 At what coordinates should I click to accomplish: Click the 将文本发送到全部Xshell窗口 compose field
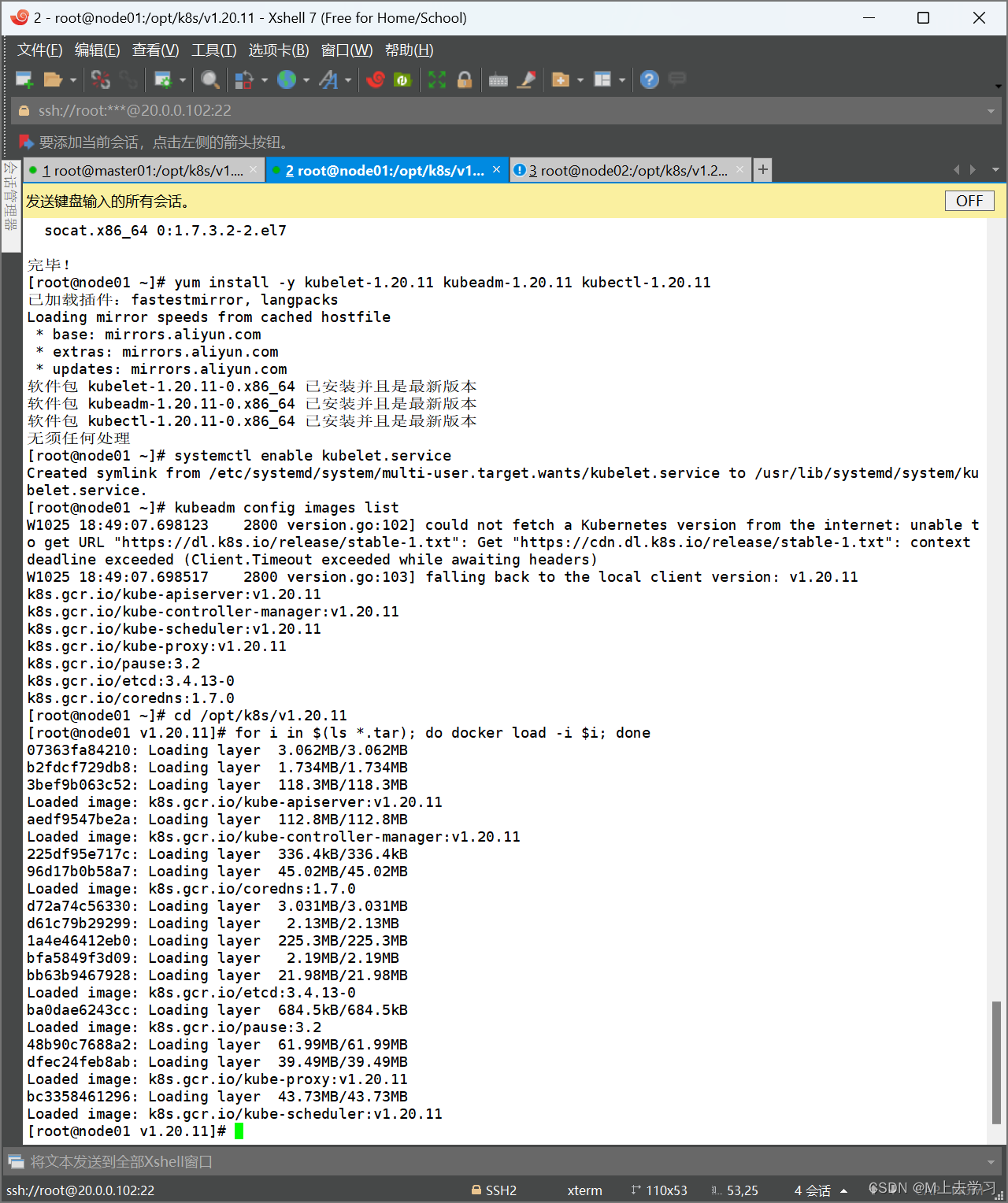click(x=504, y=1161)
